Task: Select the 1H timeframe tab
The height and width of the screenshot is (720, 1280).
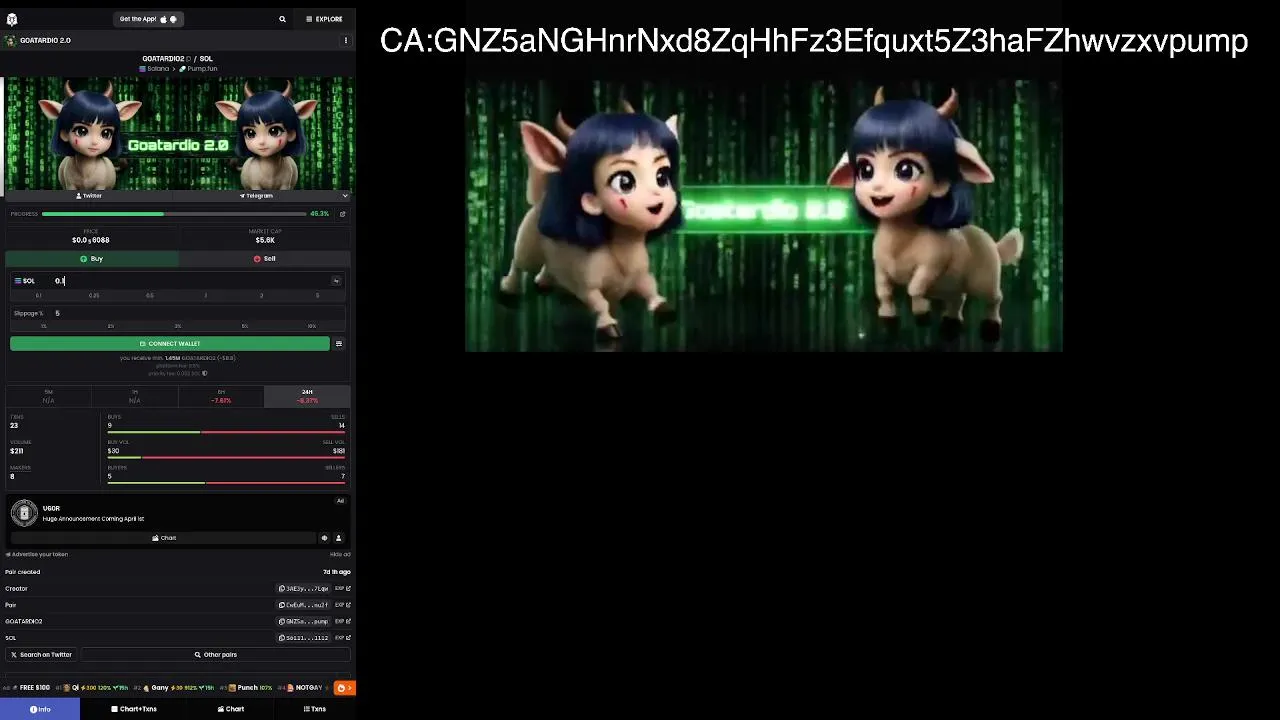Action: click(134, 396)
